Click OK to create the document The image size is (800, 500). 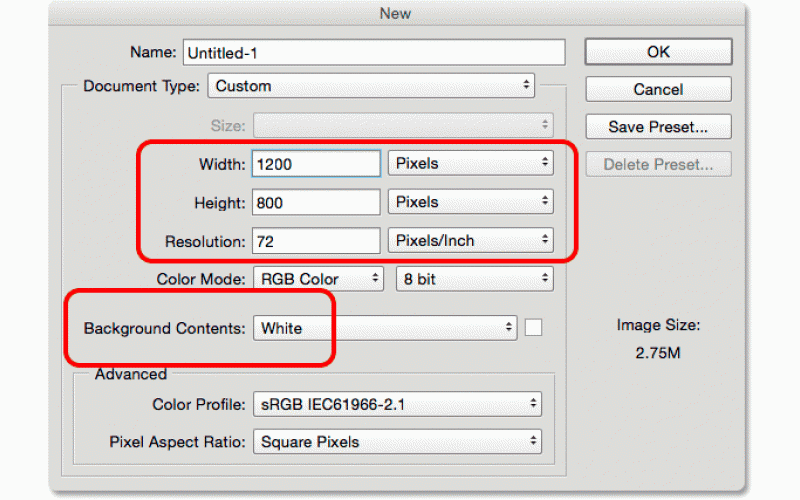[658, 52]
